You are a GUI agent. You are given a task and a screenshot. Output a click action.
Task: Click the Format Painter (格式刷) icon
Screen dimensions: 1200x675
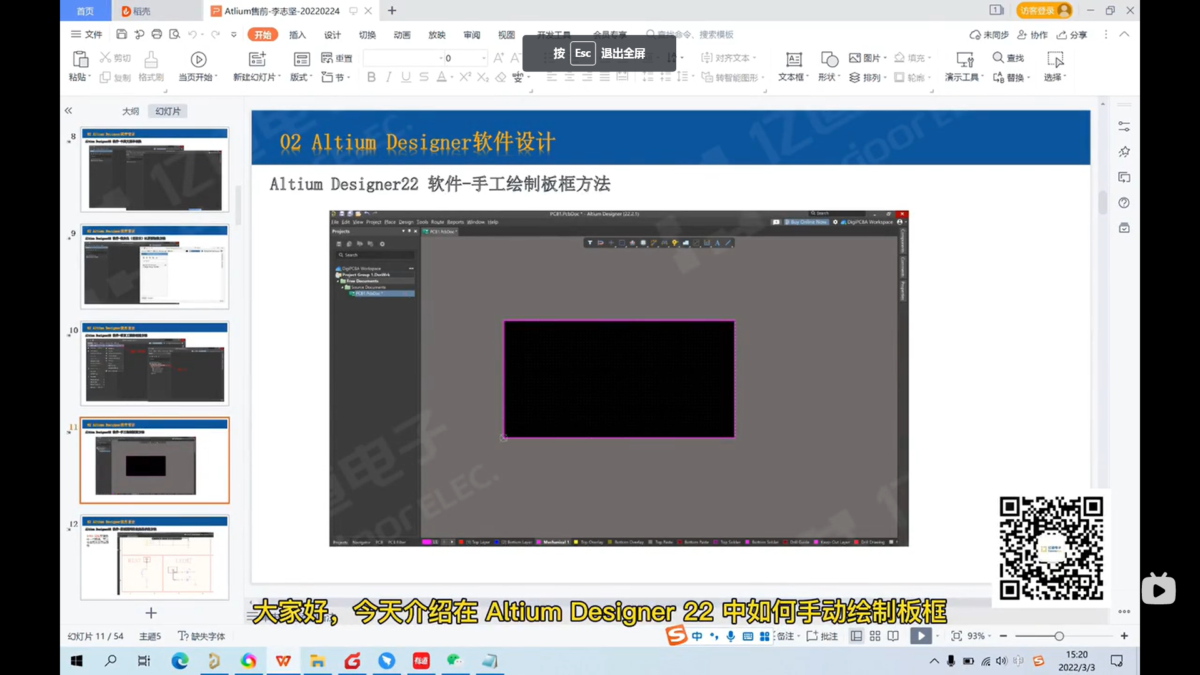(151, 60)
